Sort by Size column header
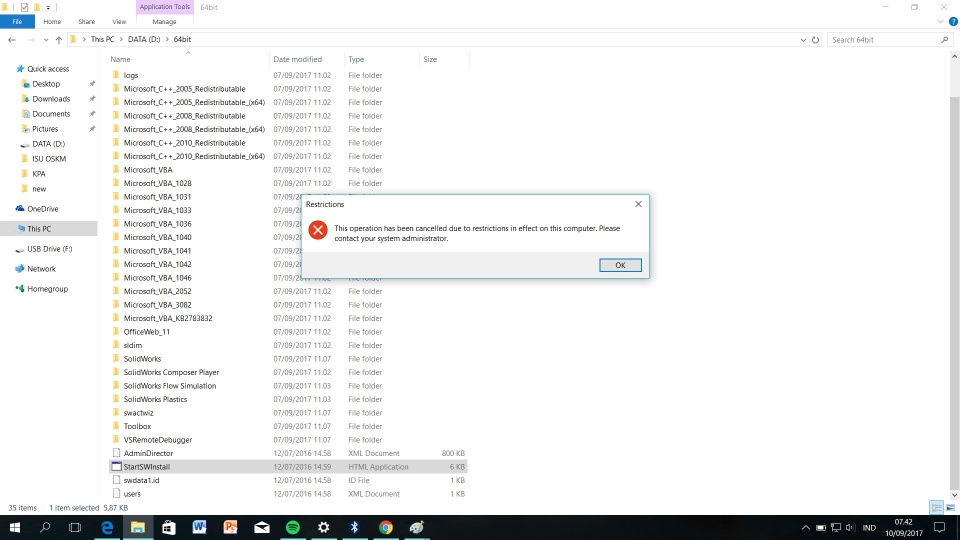 coord(430,59)
